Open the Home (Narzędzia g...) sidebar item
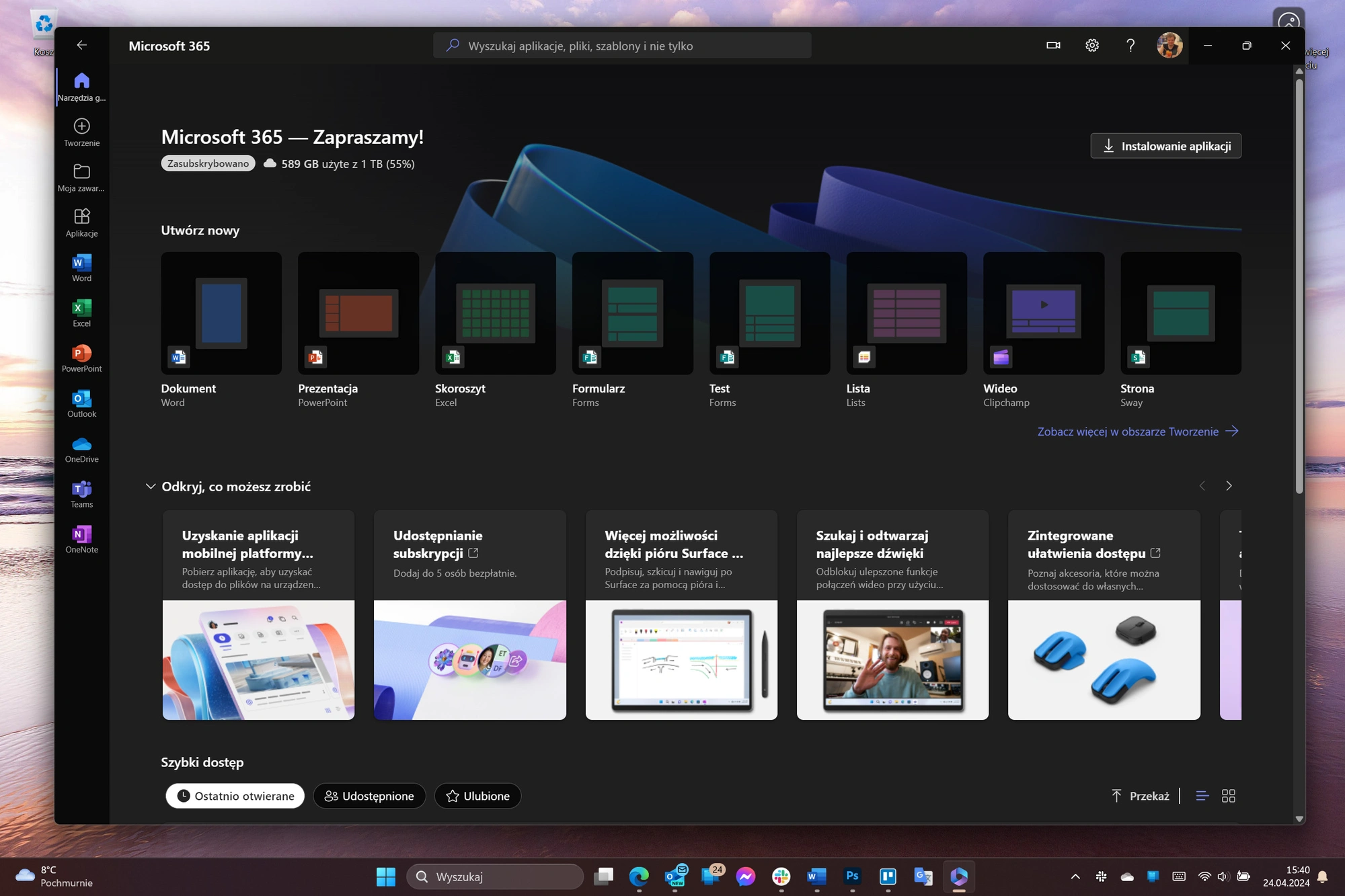Viewport: 1345px width, 896px height. click(x=81, y=87)
